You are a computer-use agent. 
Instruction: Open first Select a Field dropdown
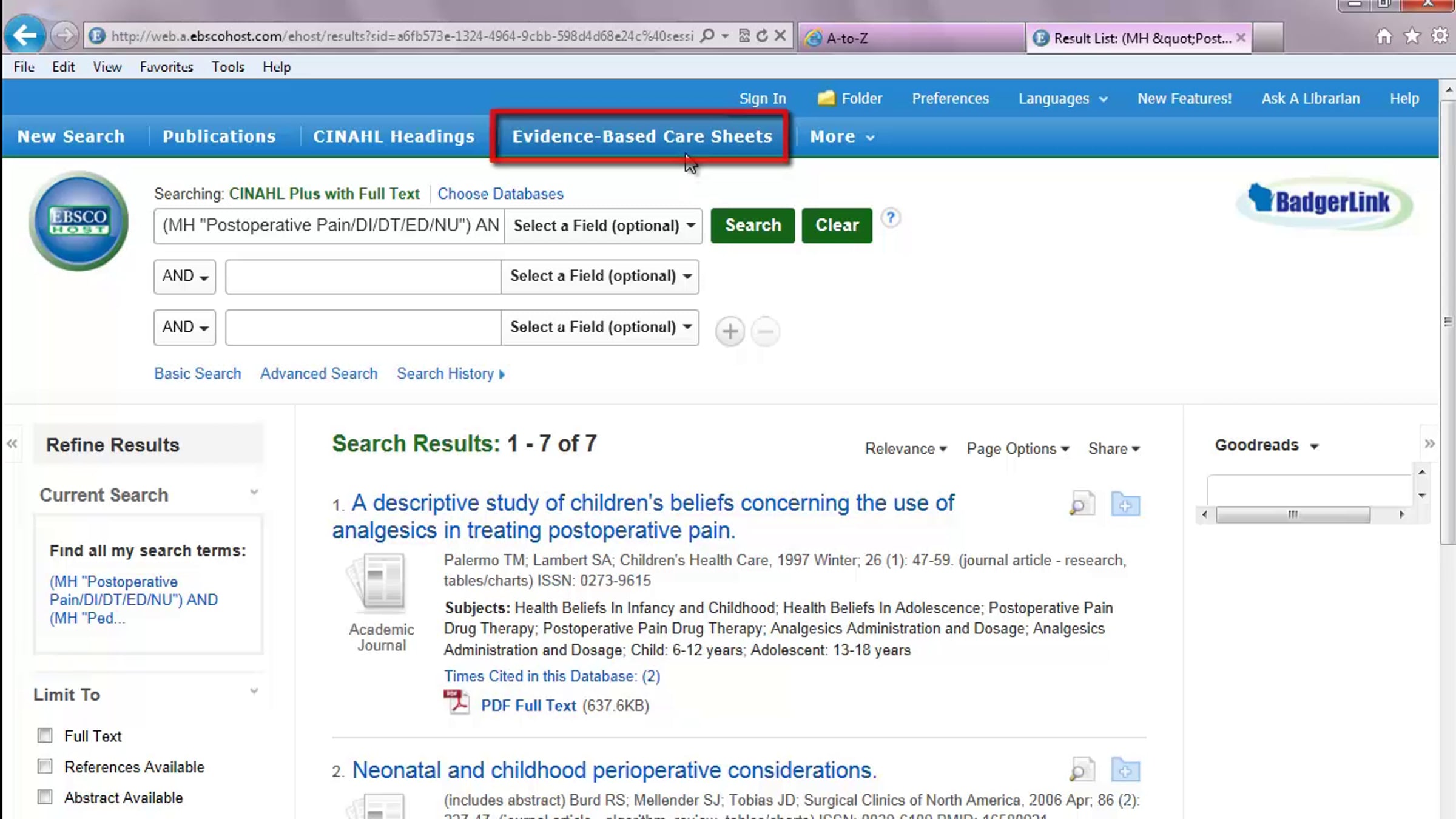[603, 226]
